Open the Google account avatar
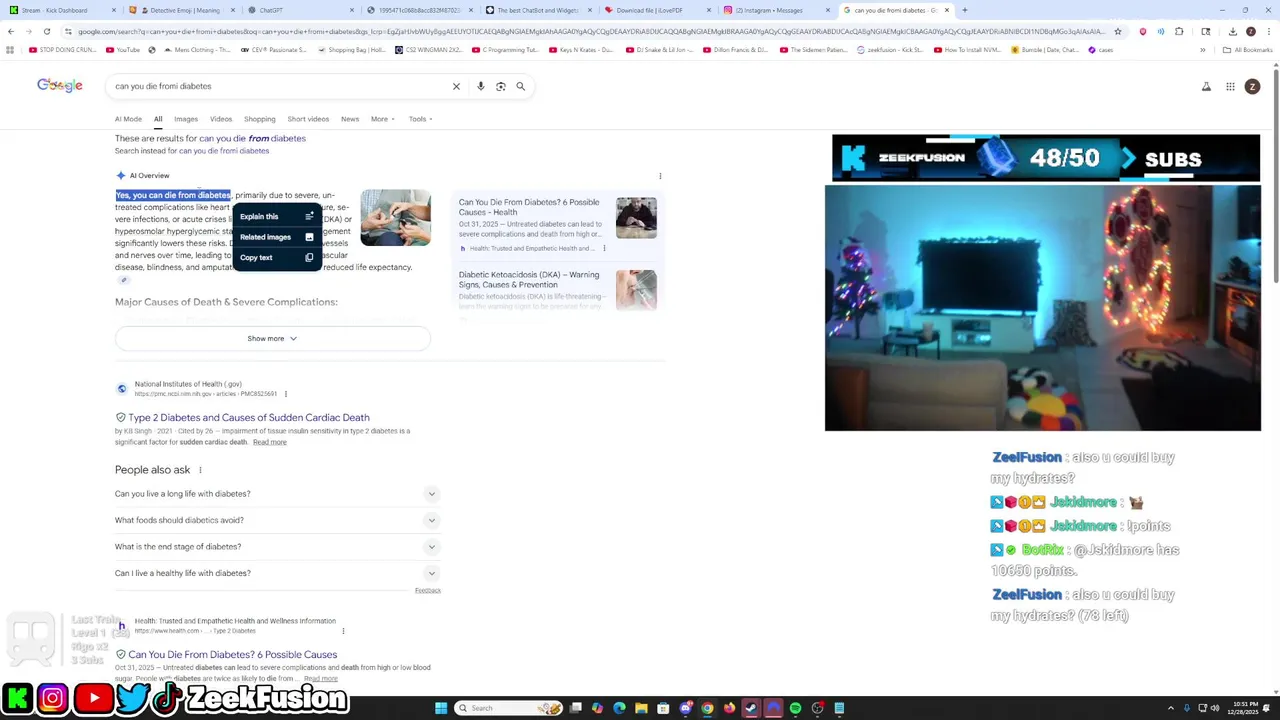The width and height of the screenshot is (1280, 720). 1252,87
